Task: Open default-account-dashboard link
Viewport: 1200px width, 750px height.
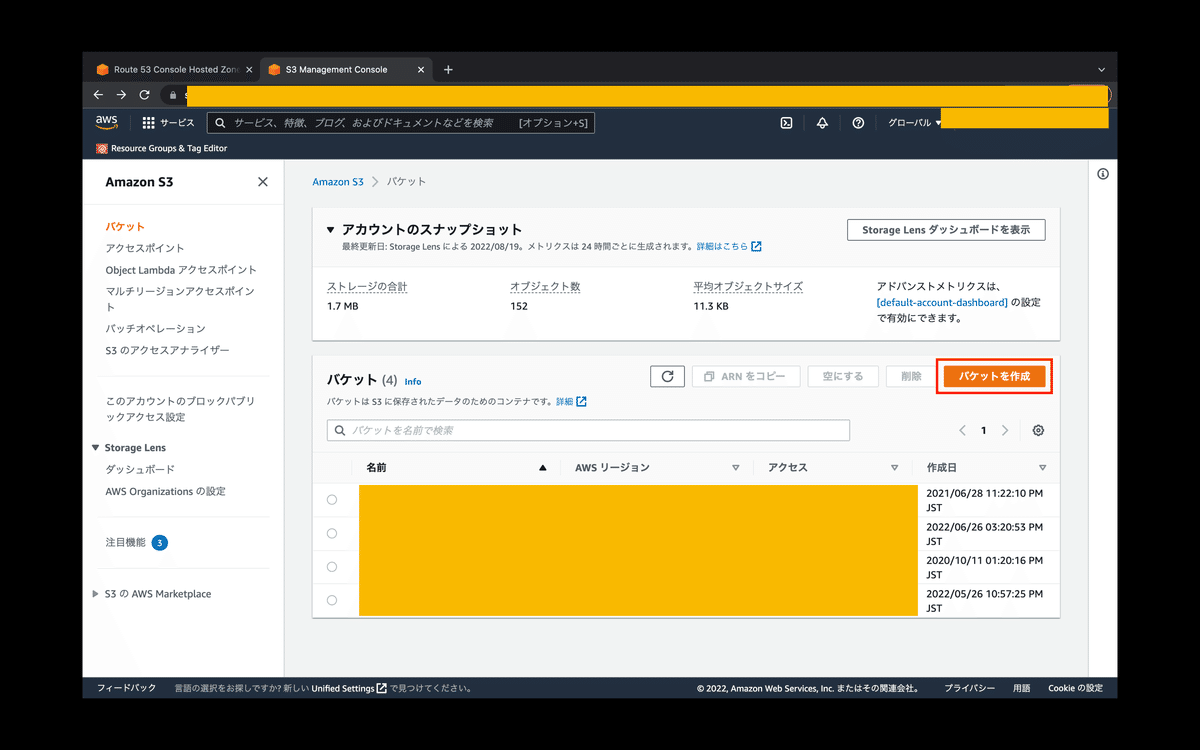Action: pyautogui.click(x=942, y=302)
